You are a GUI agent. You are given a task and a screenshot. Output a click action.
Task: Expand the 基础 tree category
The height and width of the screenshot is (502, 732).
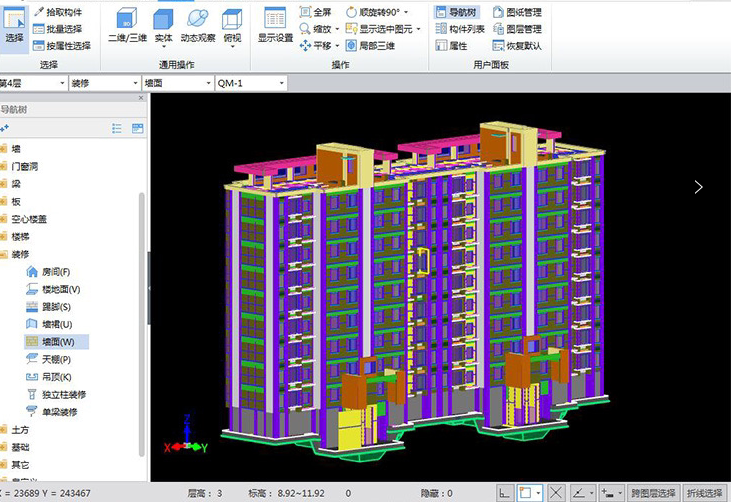click(4, 447)
